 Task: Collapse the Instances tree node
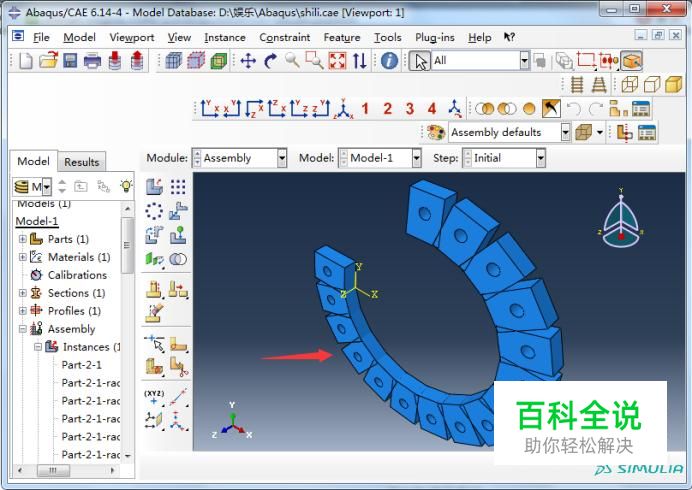pyautogui.click(x=38, y=347)
